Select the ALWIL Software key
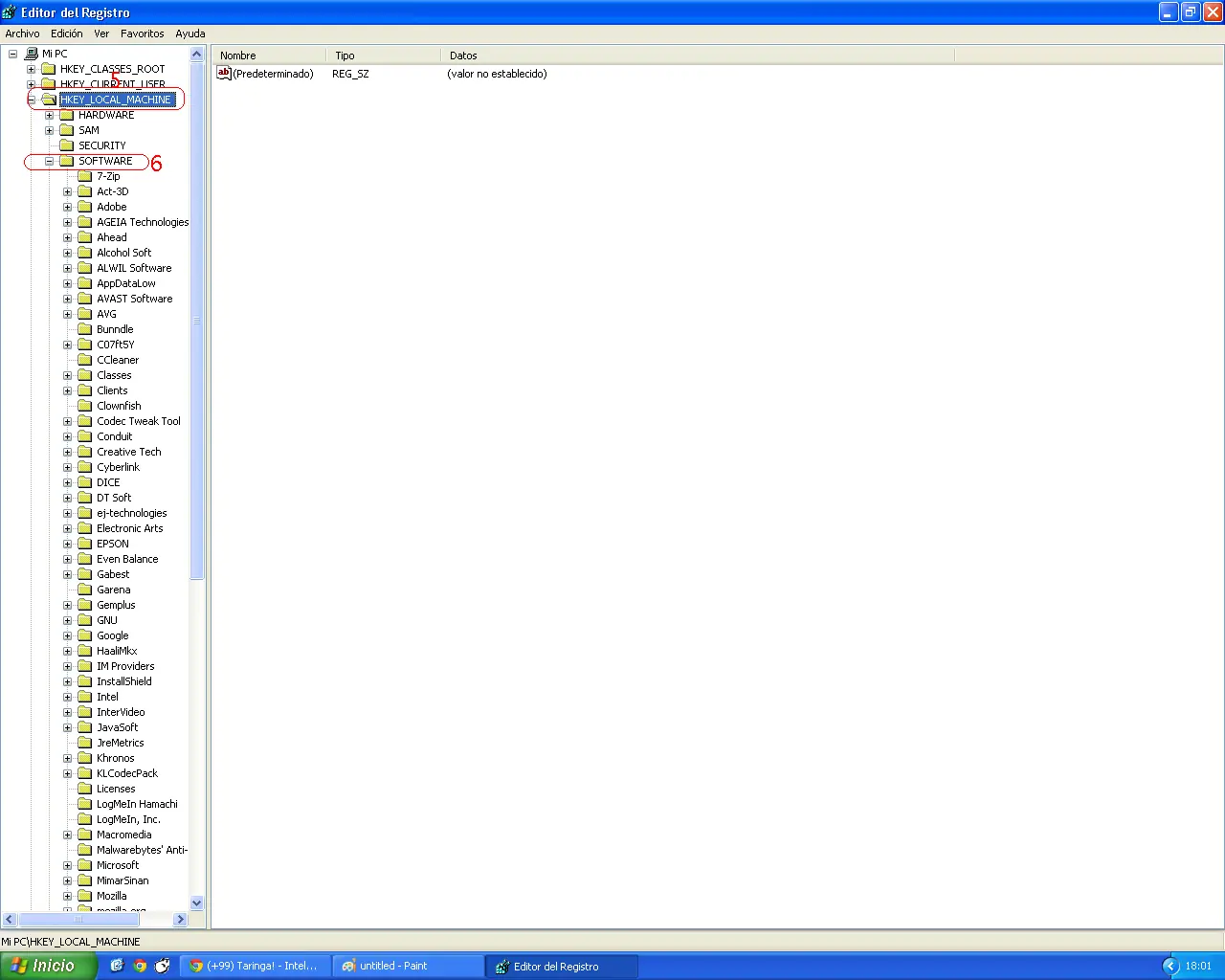This screenshot has width=1225, height=980. [x=134, y=268]
